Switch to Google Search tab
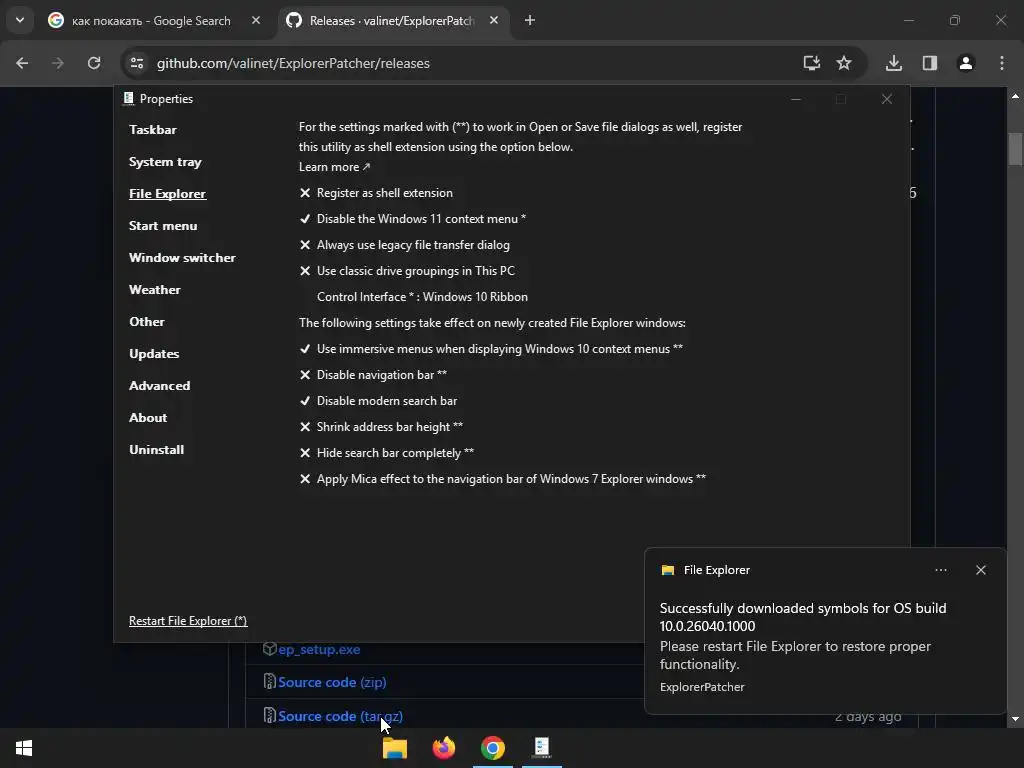This screenshot has width=1024, height=768. (x=152, y=21)
